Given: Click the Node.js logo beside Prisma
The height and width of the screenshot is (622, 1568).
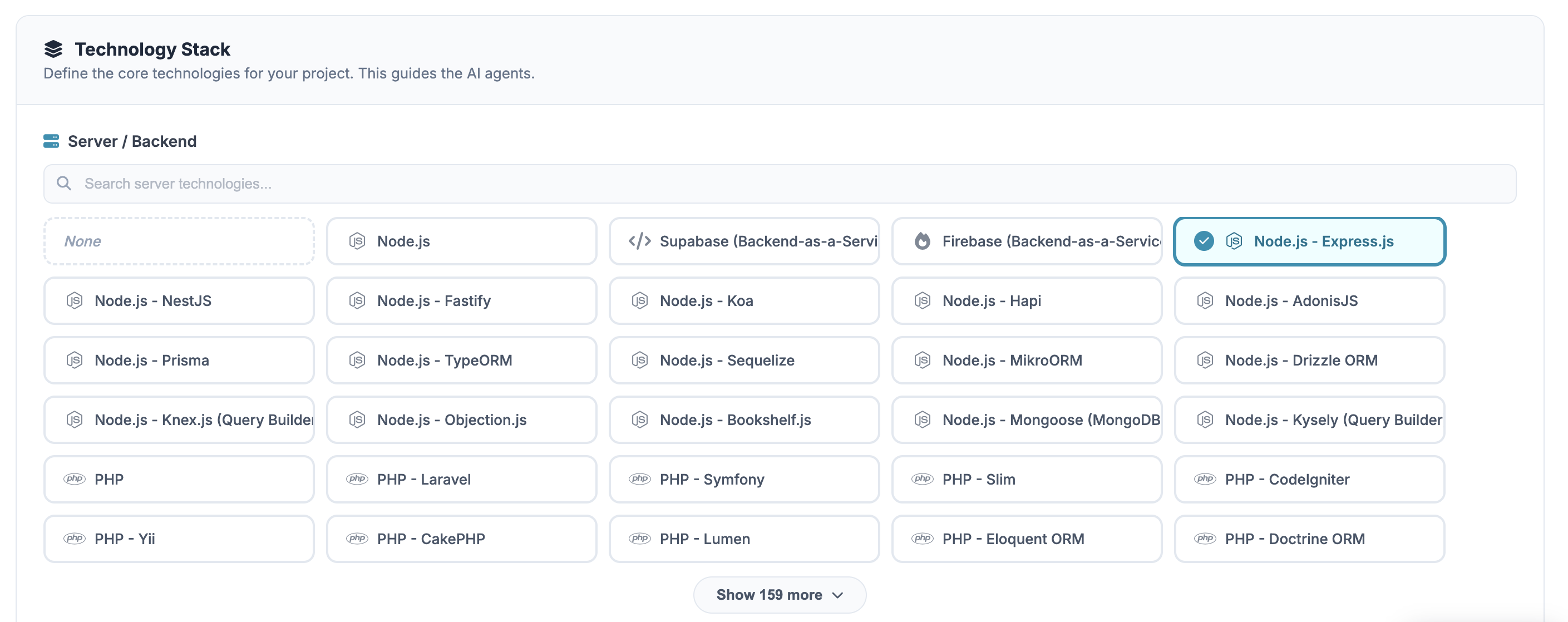Looking at the screenshot, I should (74, 361).
